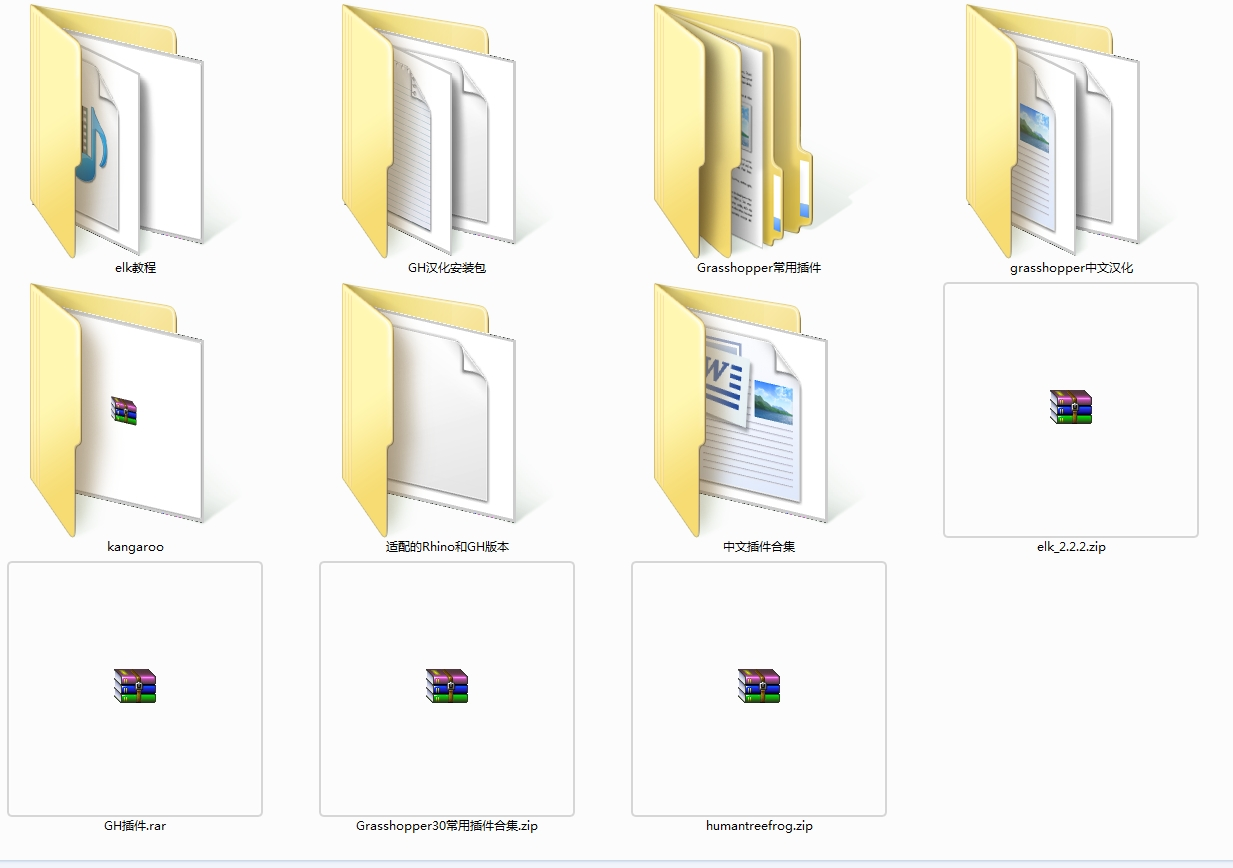Select the 适配的Rhino和GH版本 folder icon
This screenshot has height=868, width=1233.
tap(432, 410)
